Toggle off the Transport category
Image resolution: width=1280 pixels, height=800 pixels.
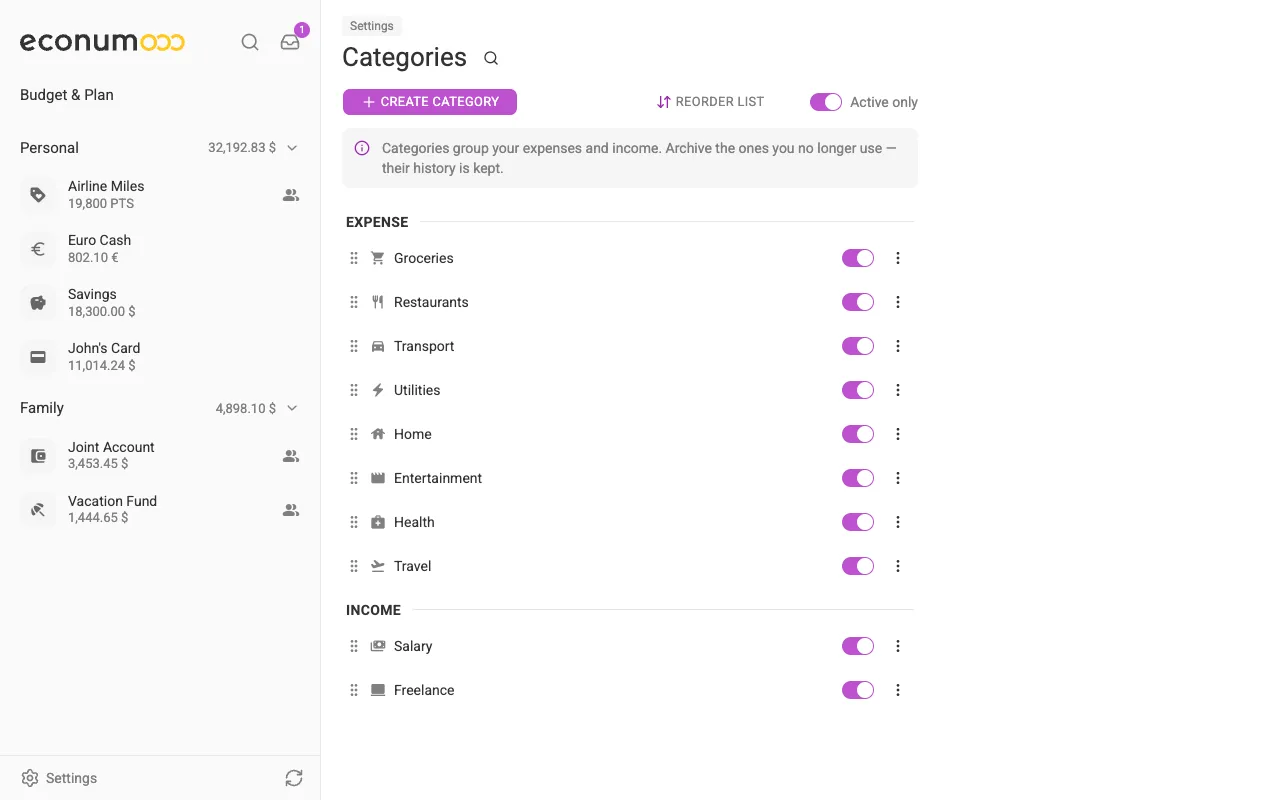click(858, 346)
